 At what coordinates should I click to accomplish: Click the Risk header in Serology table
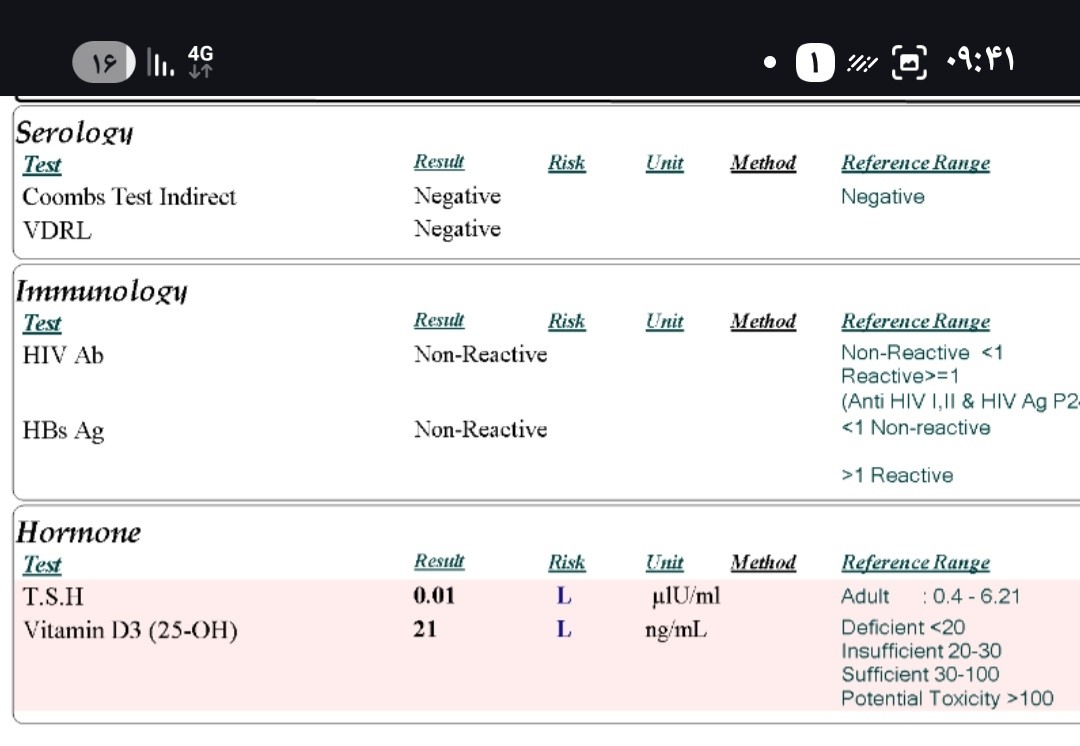coord(567,163)
